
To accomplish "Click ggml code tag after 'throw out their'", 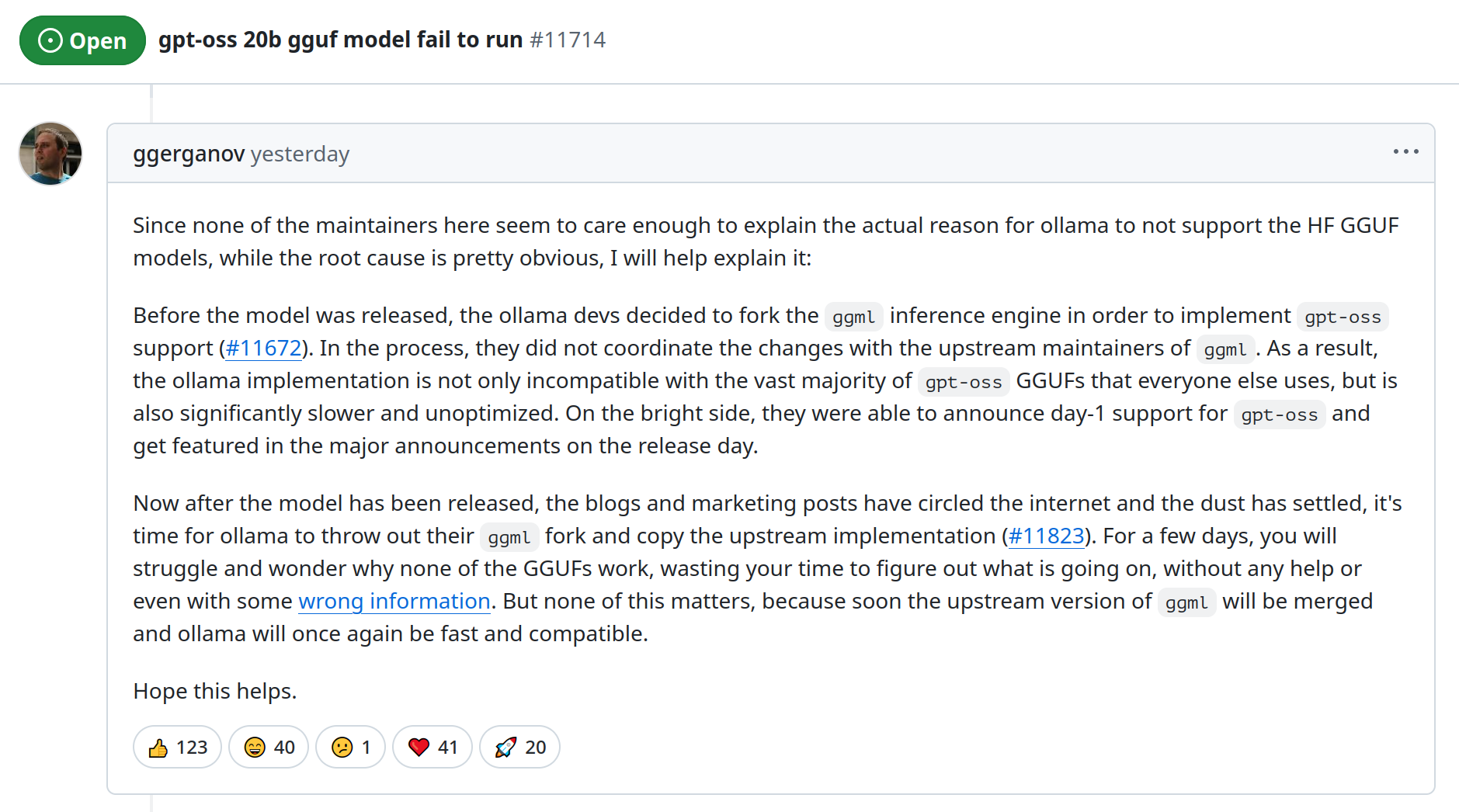I will 509,537.
